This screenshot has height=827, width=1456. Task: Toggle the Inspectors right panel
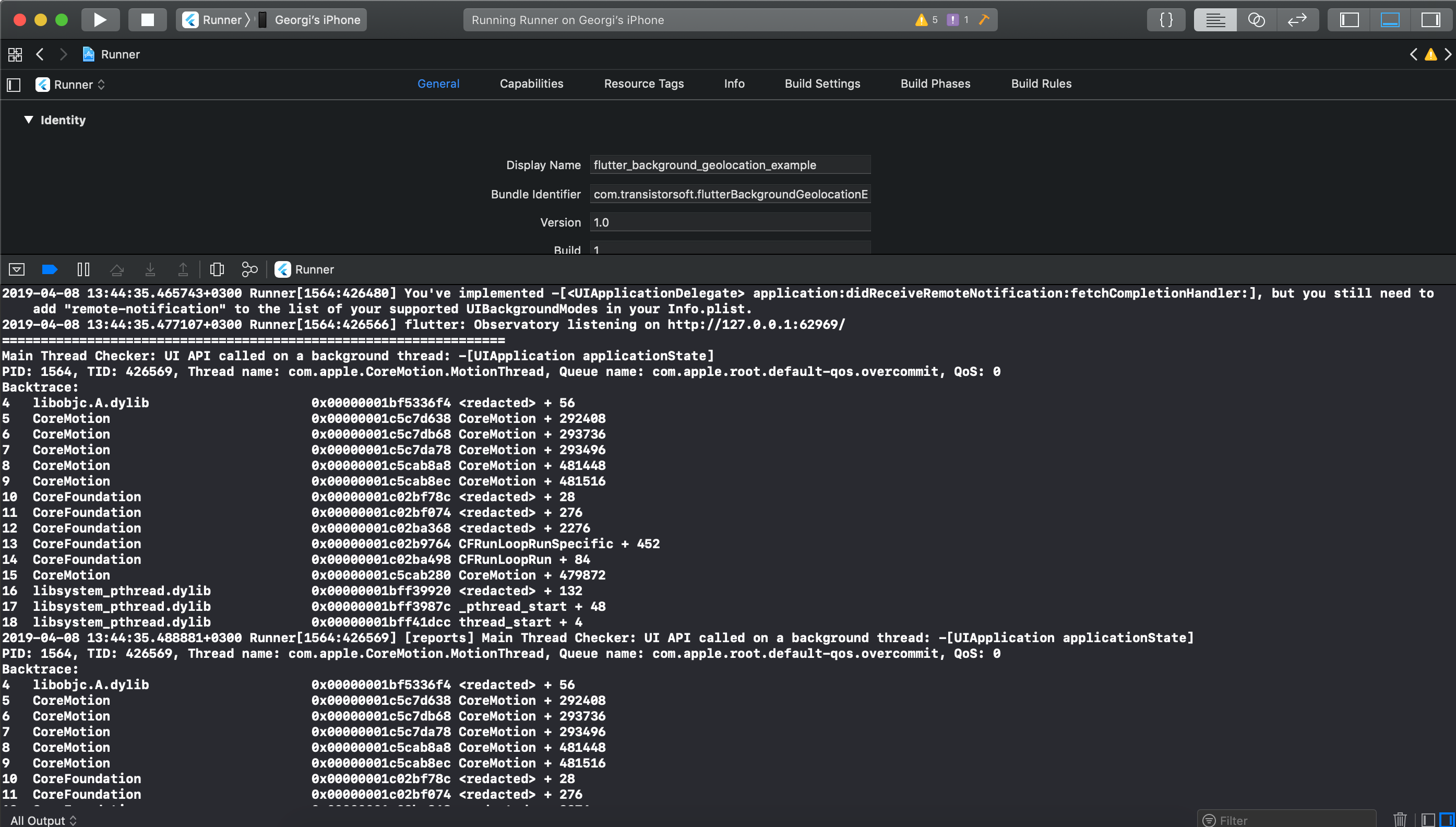point(1431,20)
